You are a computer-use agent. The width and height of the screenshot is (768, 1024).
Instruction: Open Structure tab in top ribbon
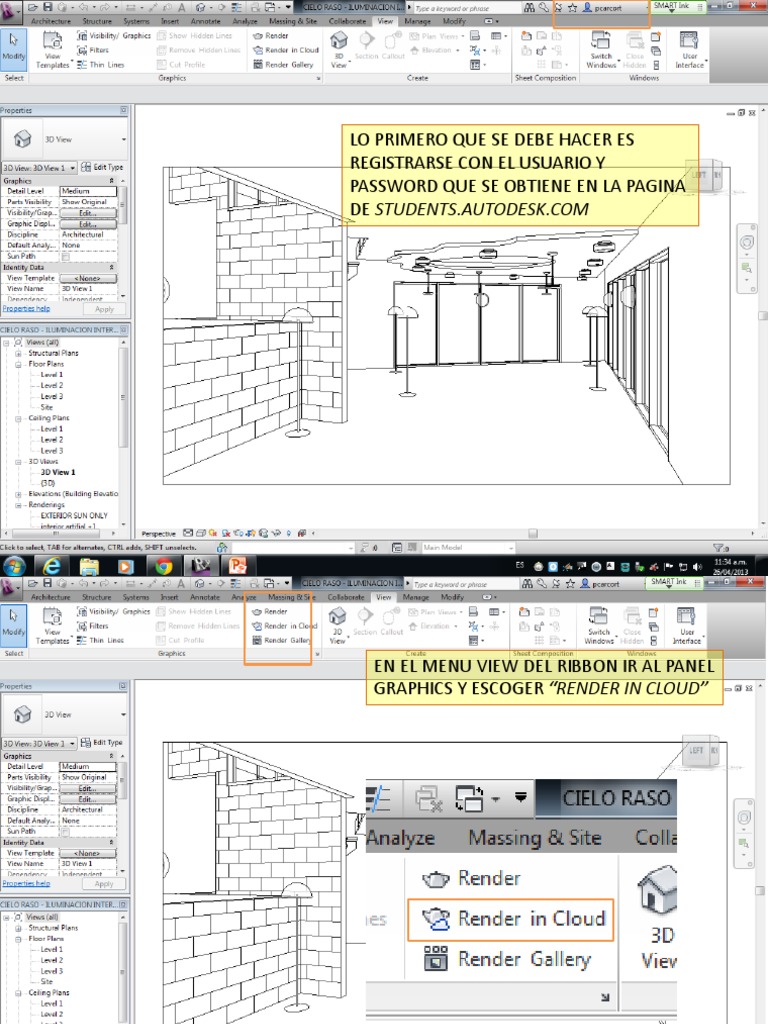click(x=97, y=22)
